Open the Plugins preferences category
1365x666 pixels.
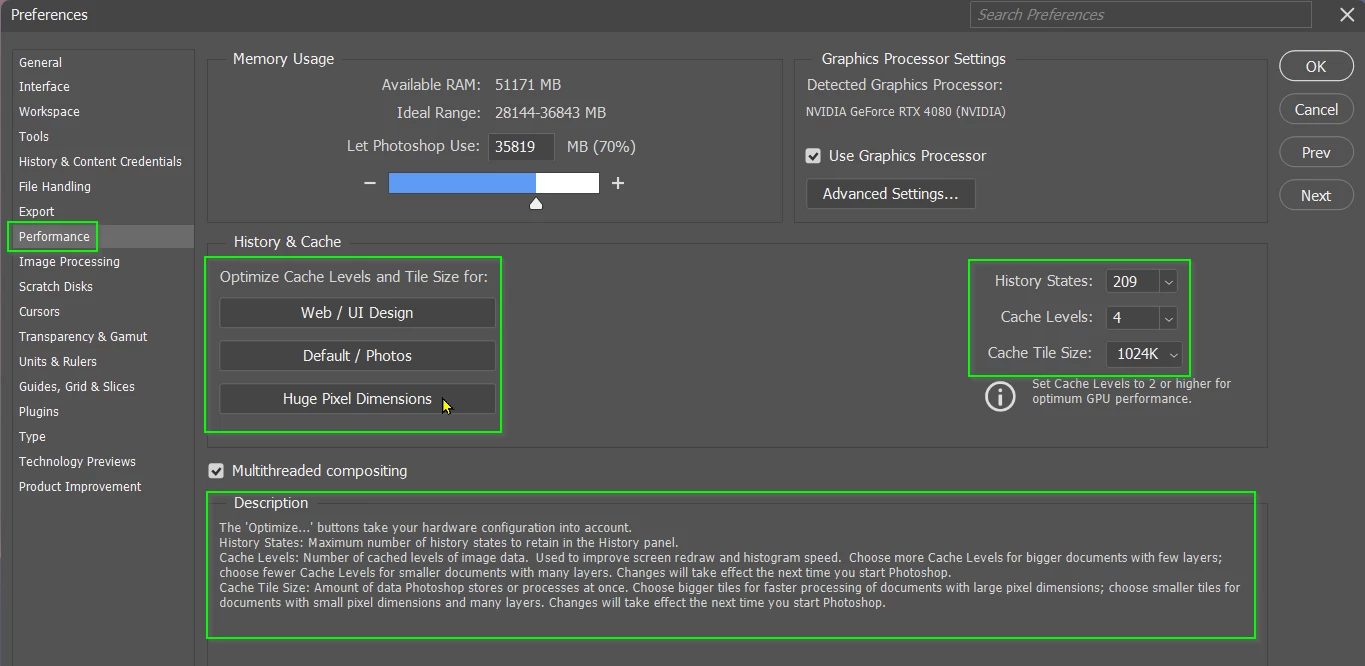[39, 412]
